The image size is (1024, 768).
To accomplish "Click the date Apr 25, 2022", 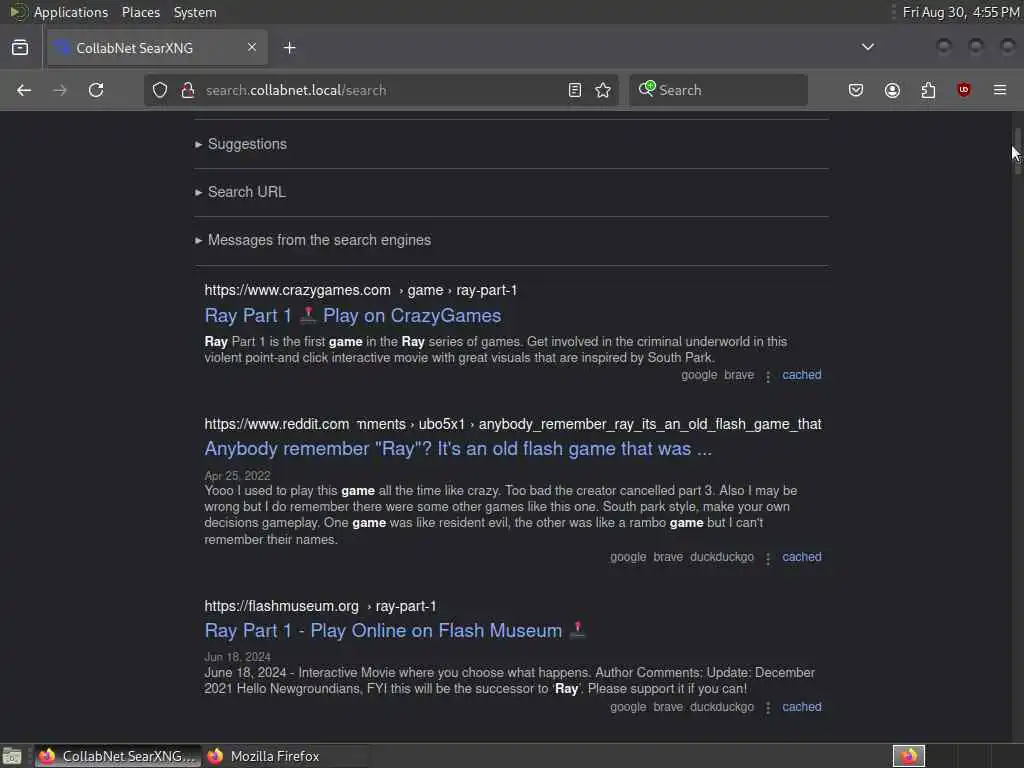I will pyautogui.click(x=237, y=475).
